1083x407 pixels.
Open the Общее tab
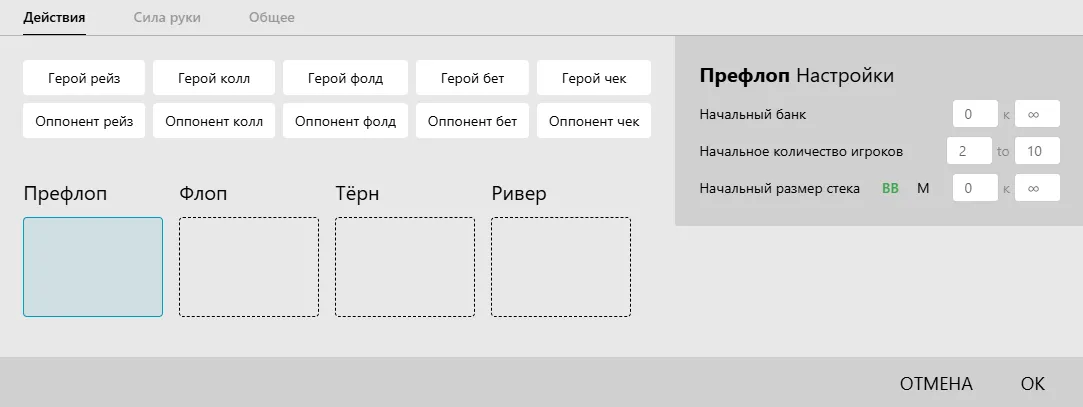pos(272,18)
